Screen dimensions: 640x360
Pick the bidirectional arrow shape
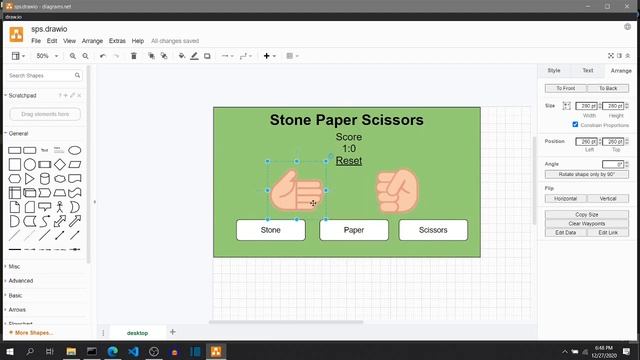60,221
